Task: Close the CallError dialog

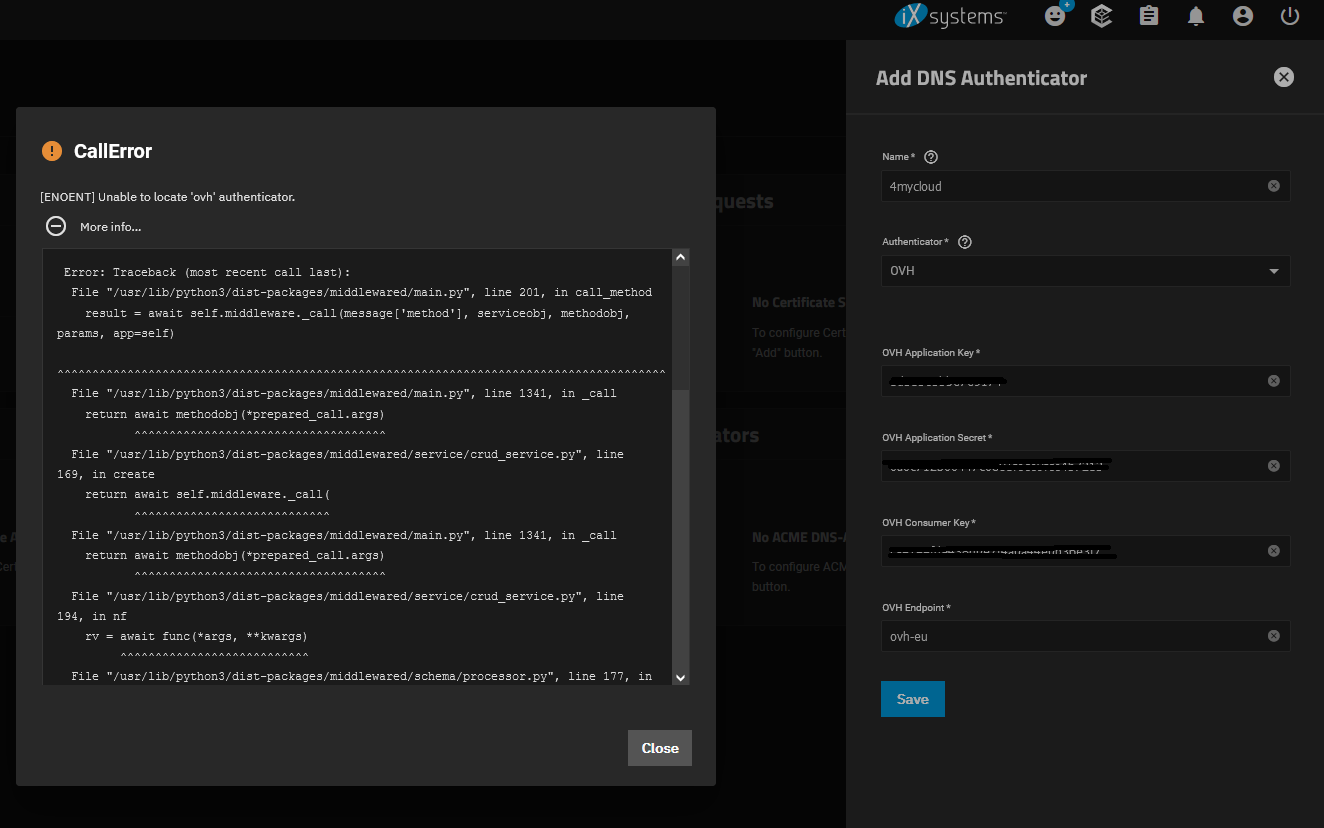Action: (x=660, y=748)
